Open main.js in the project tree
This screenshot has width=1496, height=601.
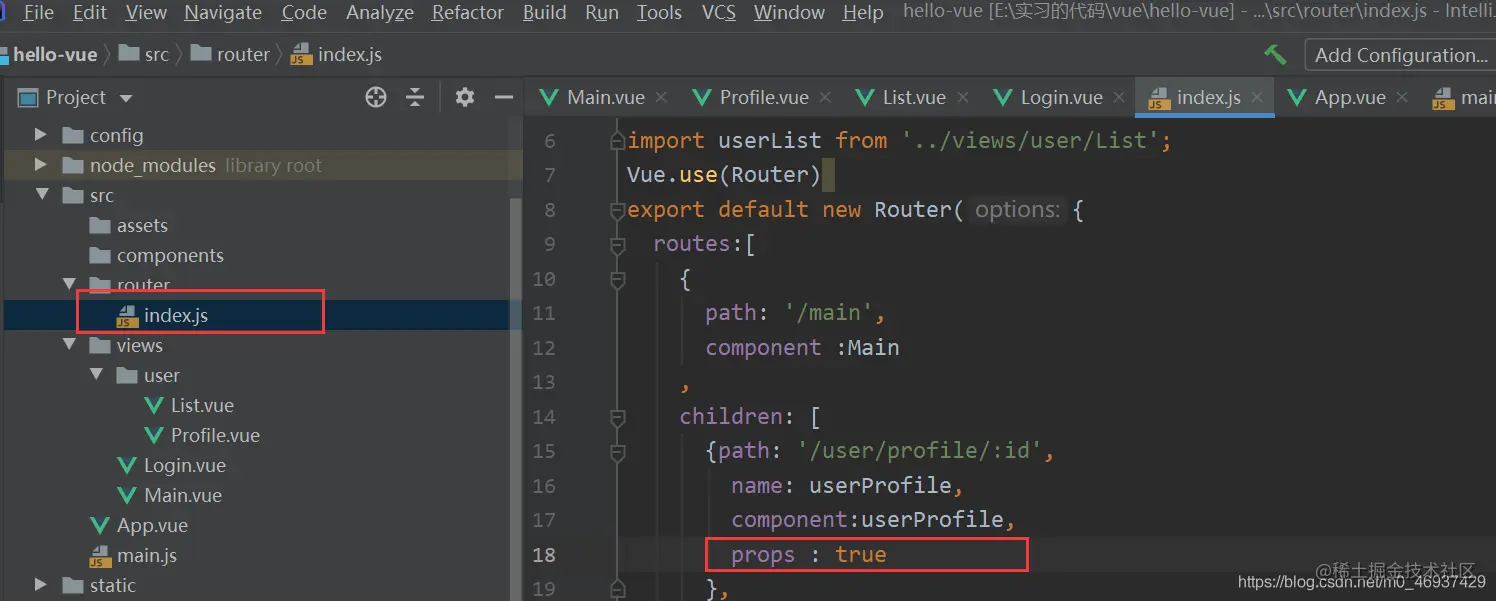[x=133, y=555]
